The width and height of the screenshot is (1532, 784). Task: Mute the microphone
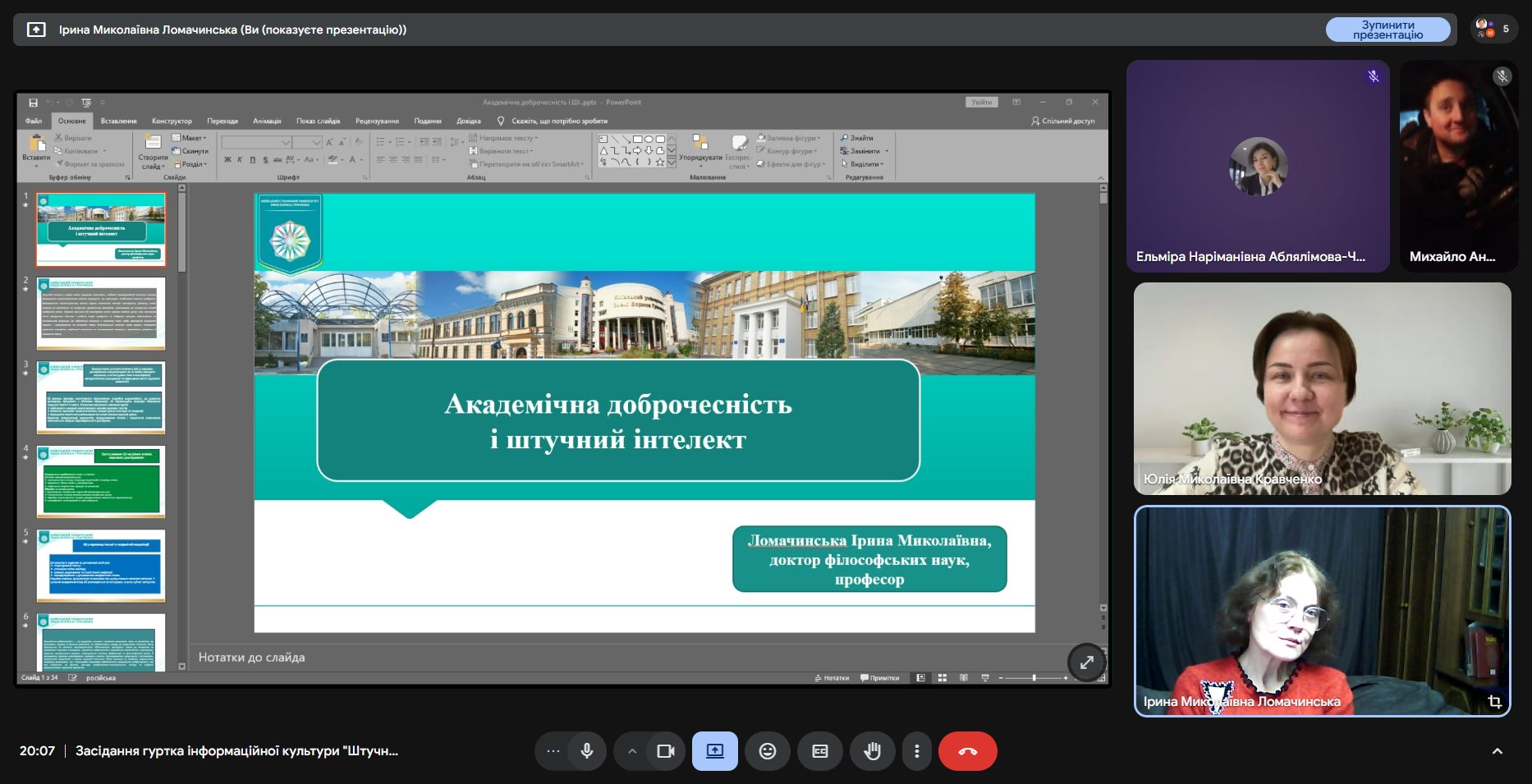tap(586, 751)
